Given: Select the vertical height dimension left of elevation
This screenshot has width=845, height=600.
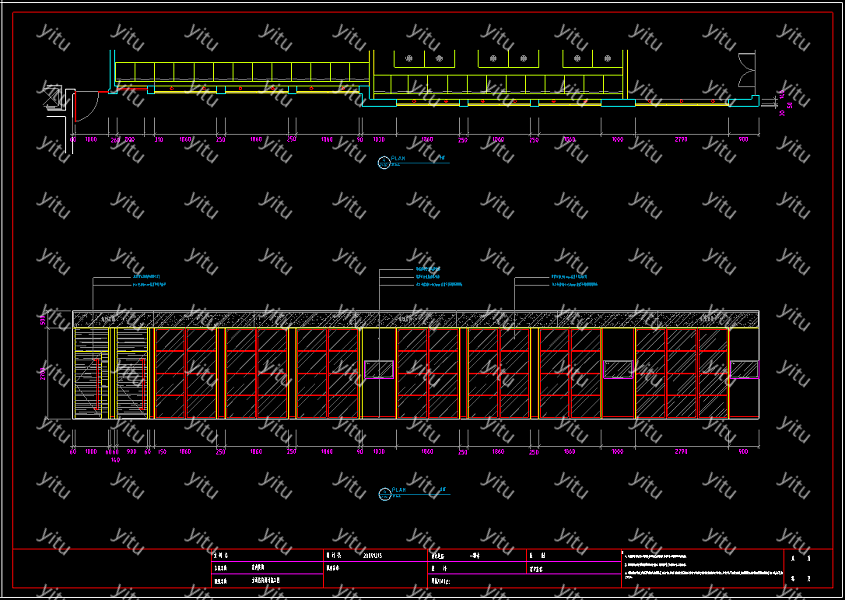Looking at the screenshot, I should [x=43, y=372].
